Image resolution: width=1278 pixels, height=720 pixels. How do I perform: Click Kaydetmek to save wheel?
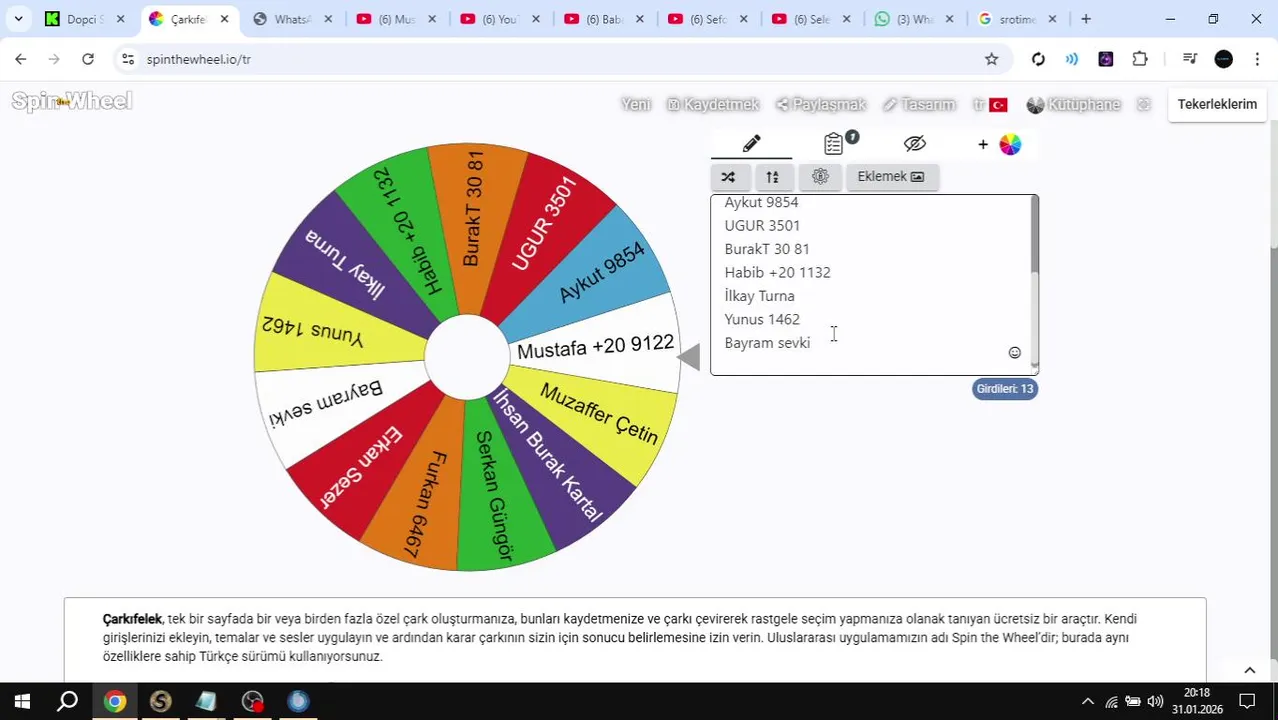click(713, 104)
